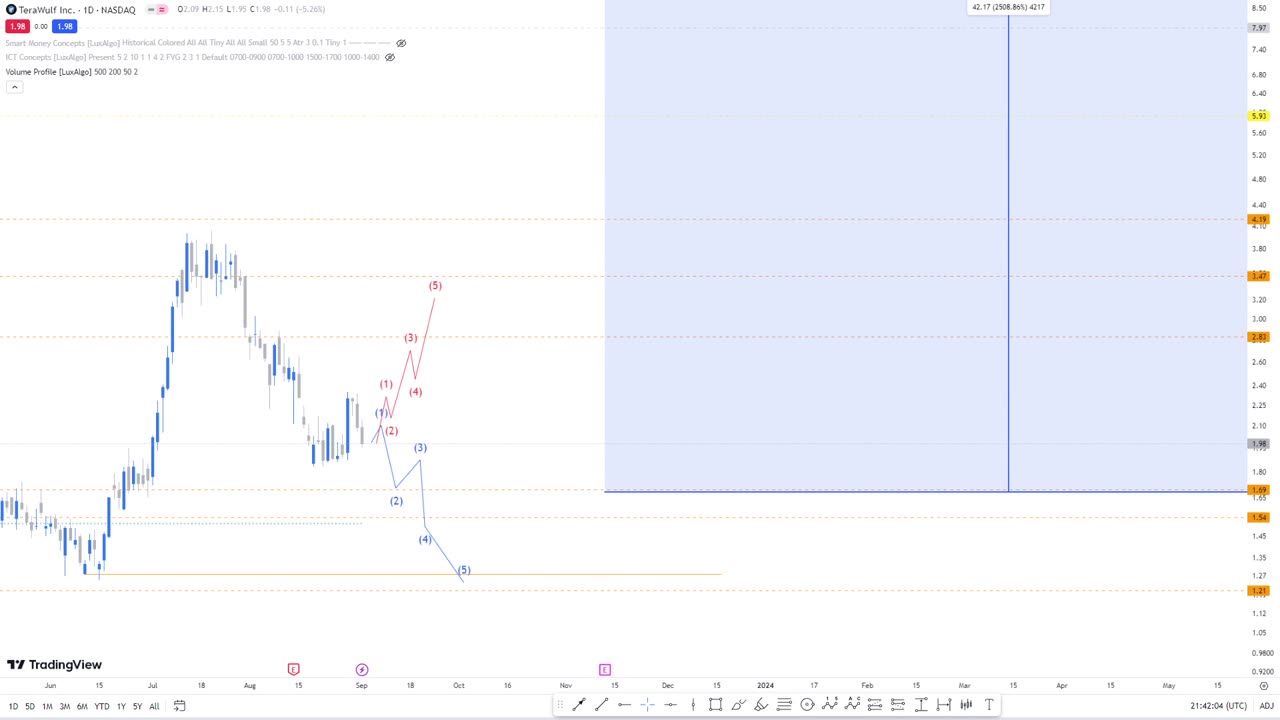Viewport: 1280px width, 720px height.
Task: Show the Smart Money Concepts indicator
Action: 401,43
